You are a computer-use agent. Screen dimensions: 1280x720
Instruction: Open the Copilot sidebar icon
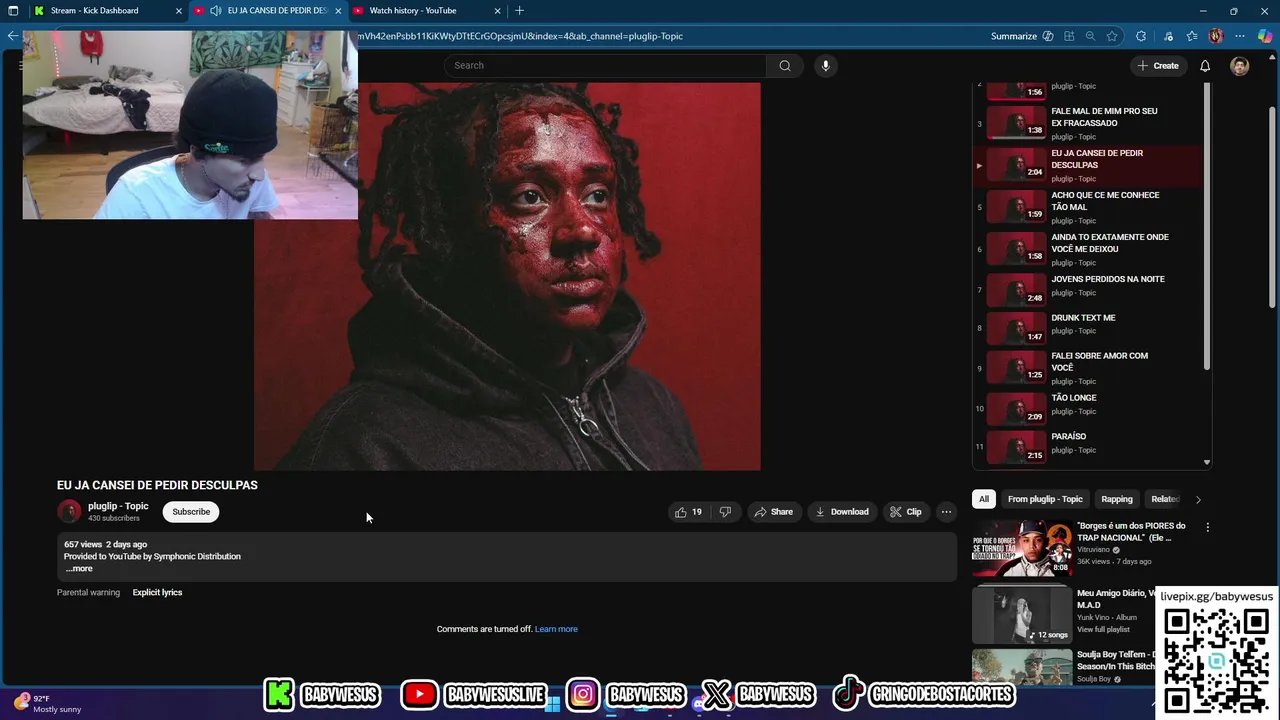pos(1265,36)
